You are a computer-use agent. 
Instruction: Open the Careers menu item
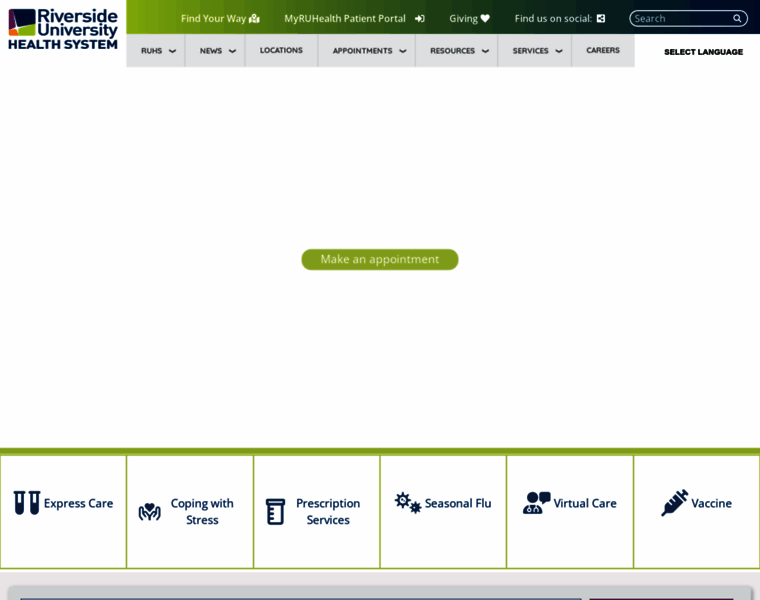[x=602, y=50]
